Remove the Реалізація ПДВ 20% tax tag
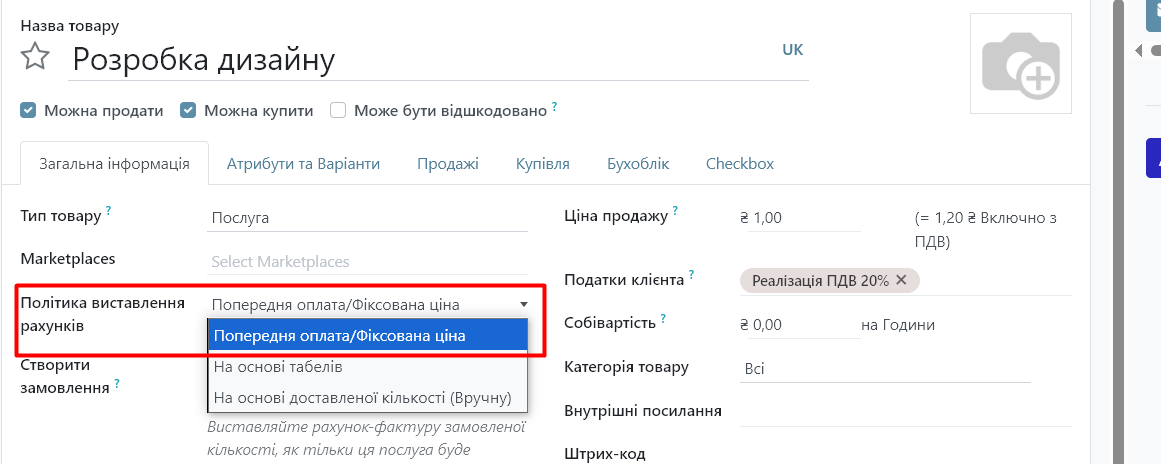This screenshot has height=464, width=1161. 901,280
